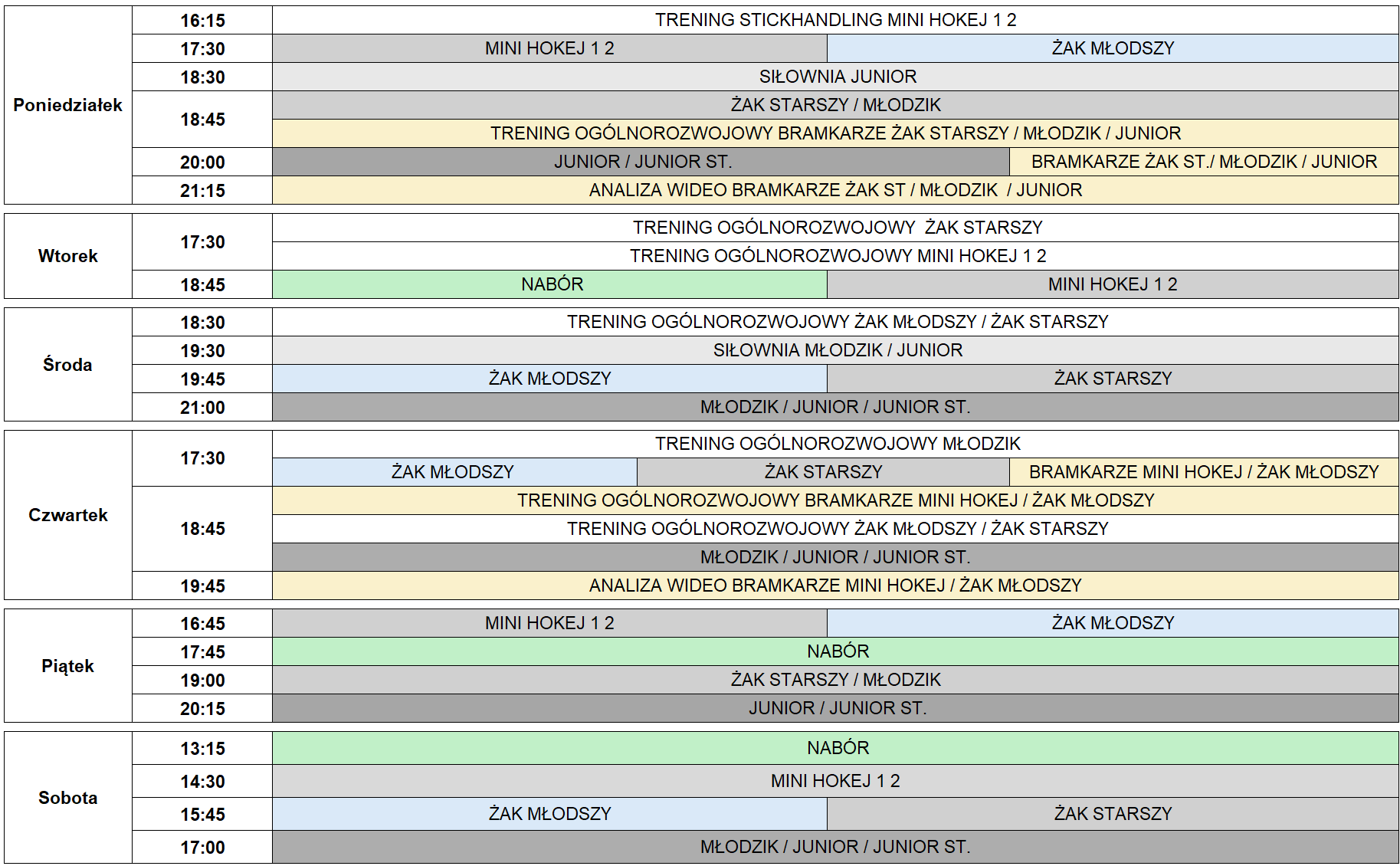
Task: Select BRAMKARZE MINI HOKEJ / ŻAK MŁODZSZY cell
Action: pos(1203,472)
